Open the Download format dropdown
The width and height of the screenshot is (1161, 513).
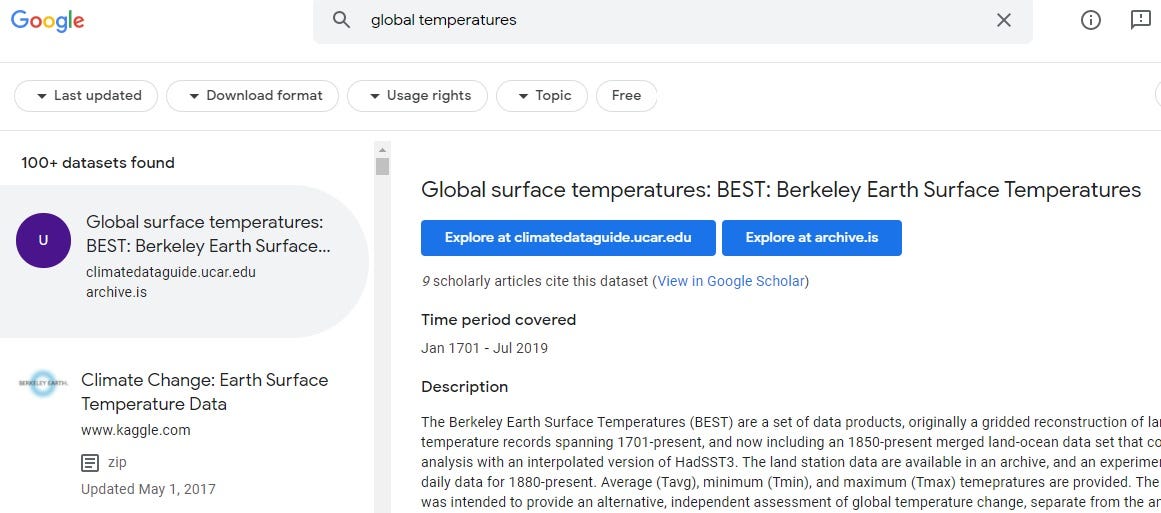[x=252, y=96]
